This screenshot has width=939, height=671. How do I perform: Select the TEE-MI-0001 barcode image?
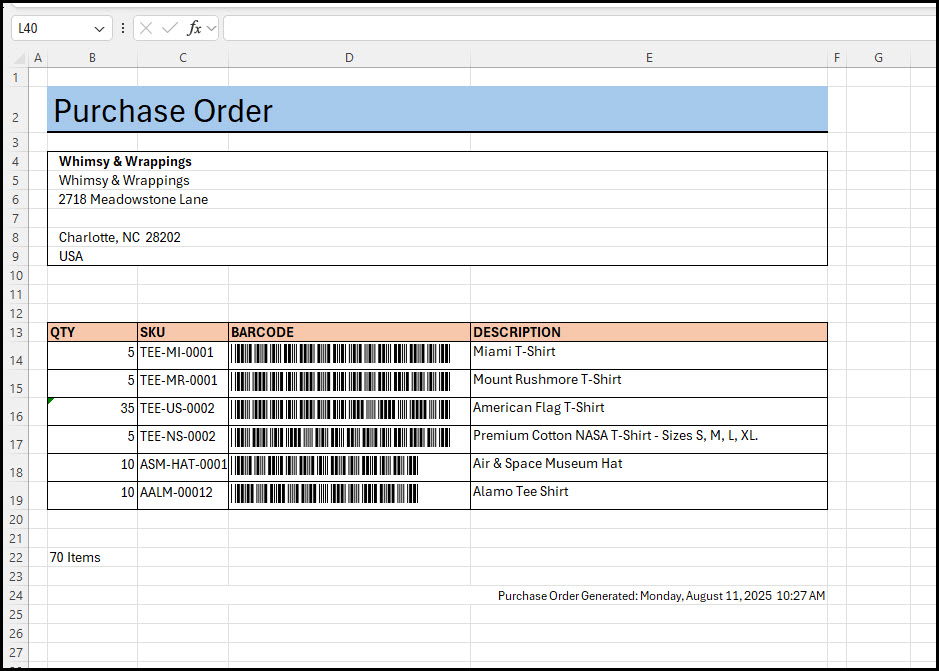click(340, 353)
